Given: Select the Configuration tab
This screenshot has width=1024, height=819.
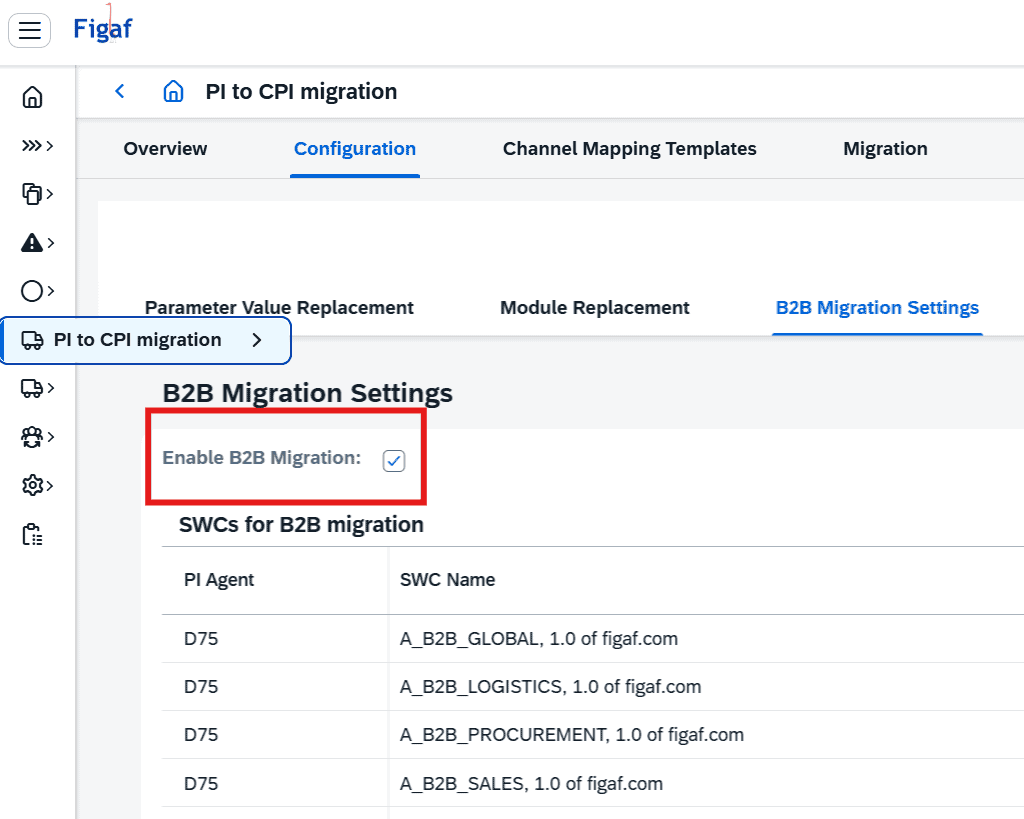Looking at the screenshot, I should pyautogui.click(x=355, y=149).
